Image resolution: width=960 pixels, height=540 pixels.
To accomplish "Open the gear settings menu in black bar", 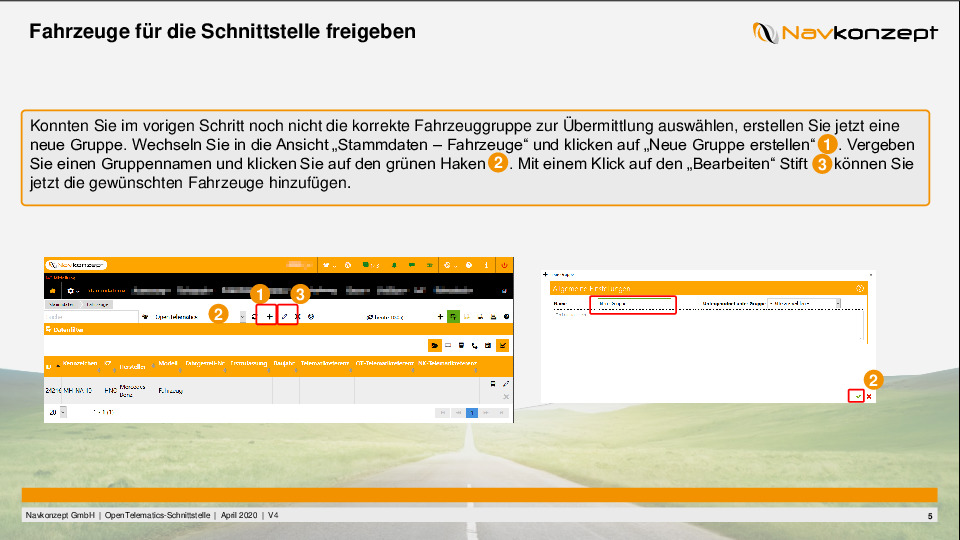I will click(x=71, y=291).
